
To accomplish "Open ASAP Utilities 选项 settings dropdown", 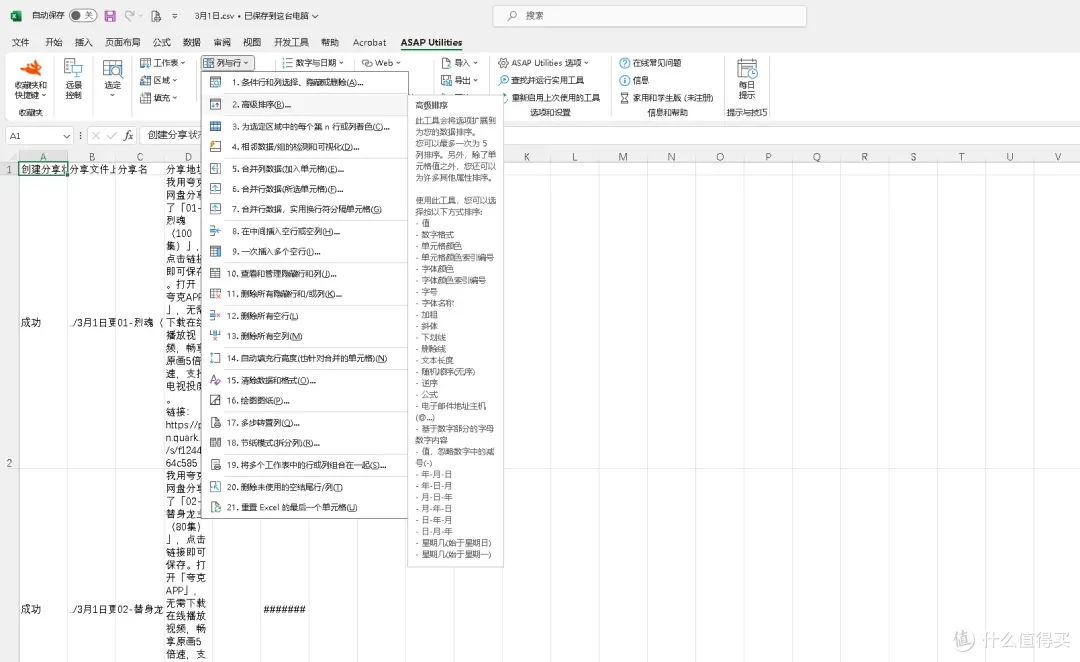I will [x=543, y=63].
